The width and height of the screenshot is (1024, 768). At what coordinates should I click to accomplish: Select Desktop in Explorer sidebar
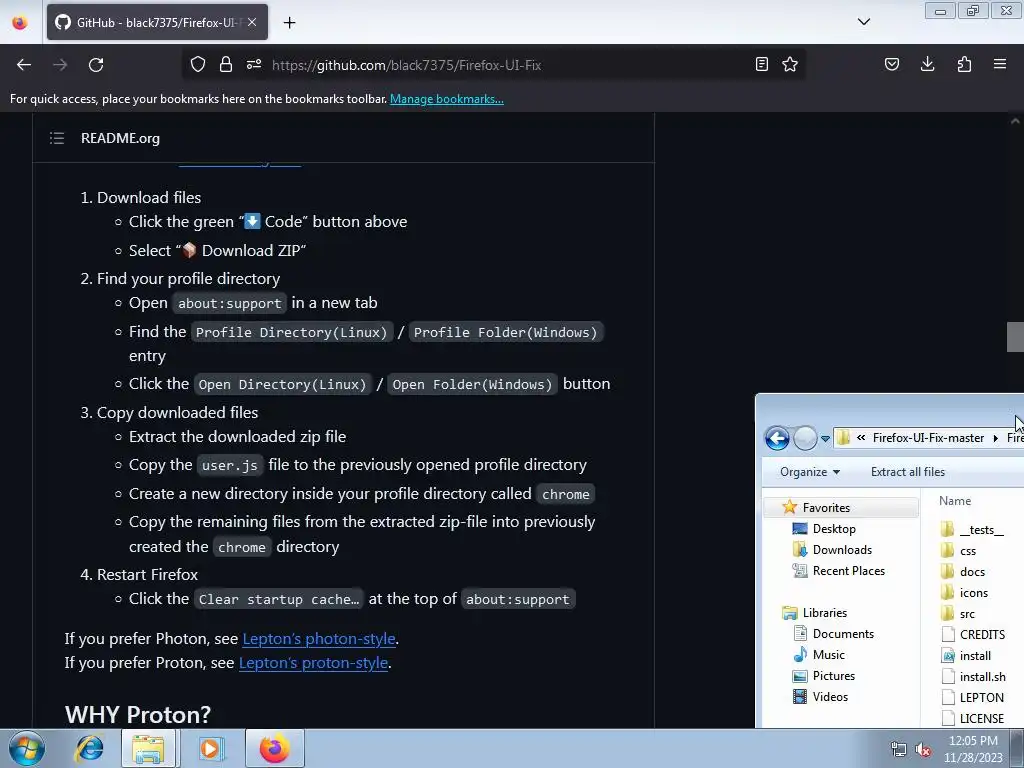tap(834, 529)
